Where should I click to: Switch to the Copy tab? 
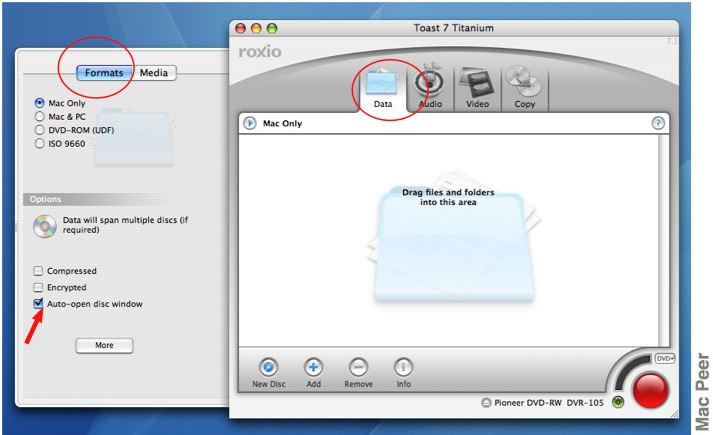point(524,88)
